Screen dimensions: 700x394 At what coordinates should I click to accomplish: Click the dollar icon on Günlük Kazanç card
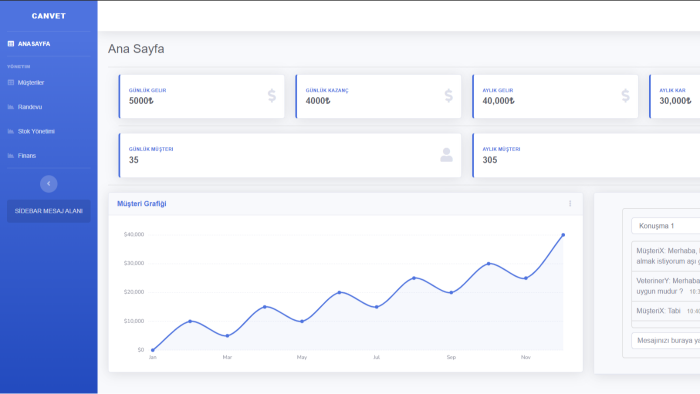pyautogui.click(x=449, y=96)
